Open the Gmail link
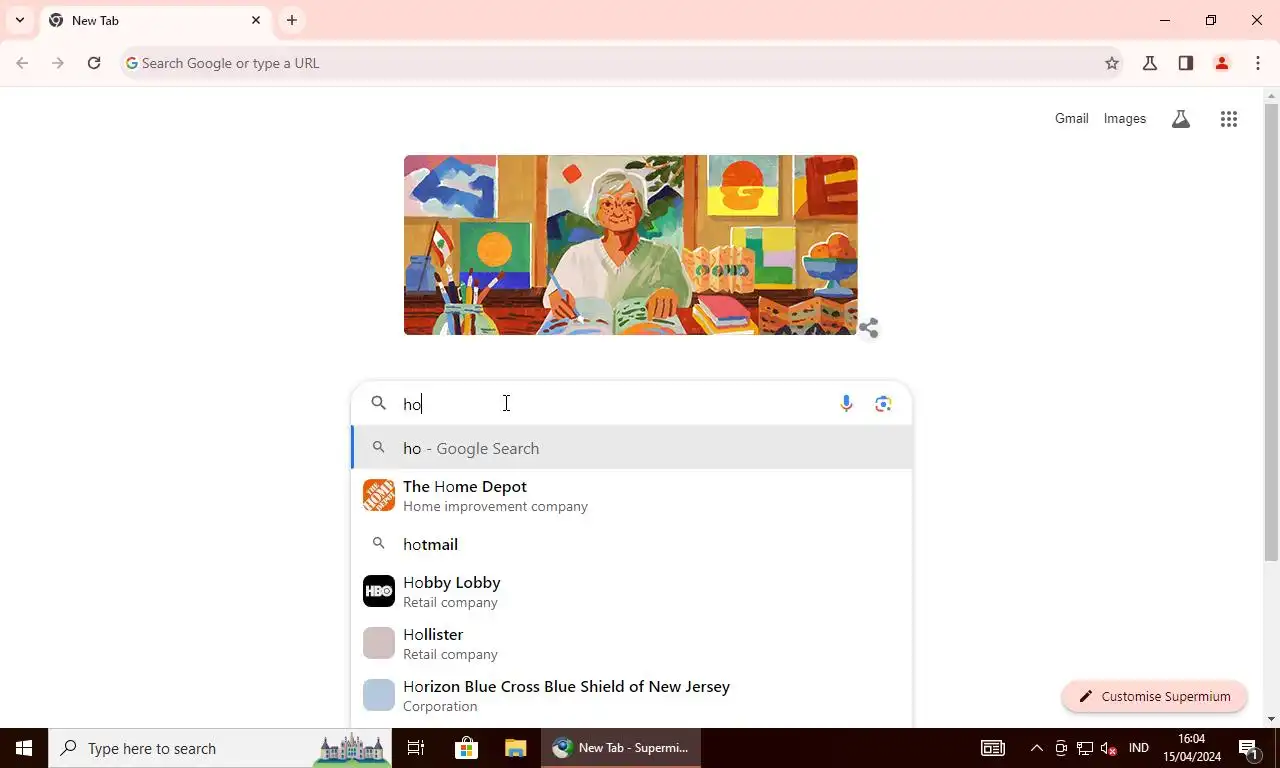This screenshot has height=768, width=1280. [x=1071, y=118]
